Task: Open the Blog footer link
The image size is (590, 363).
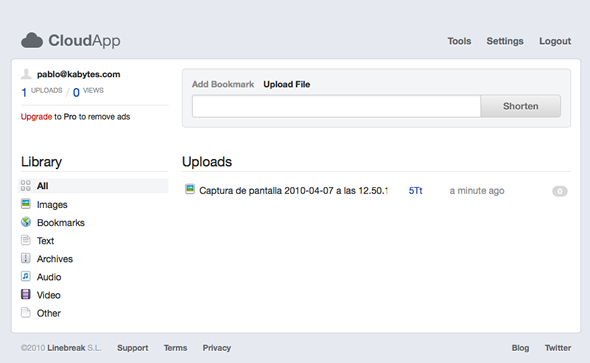Action: [x=520, y=348]
